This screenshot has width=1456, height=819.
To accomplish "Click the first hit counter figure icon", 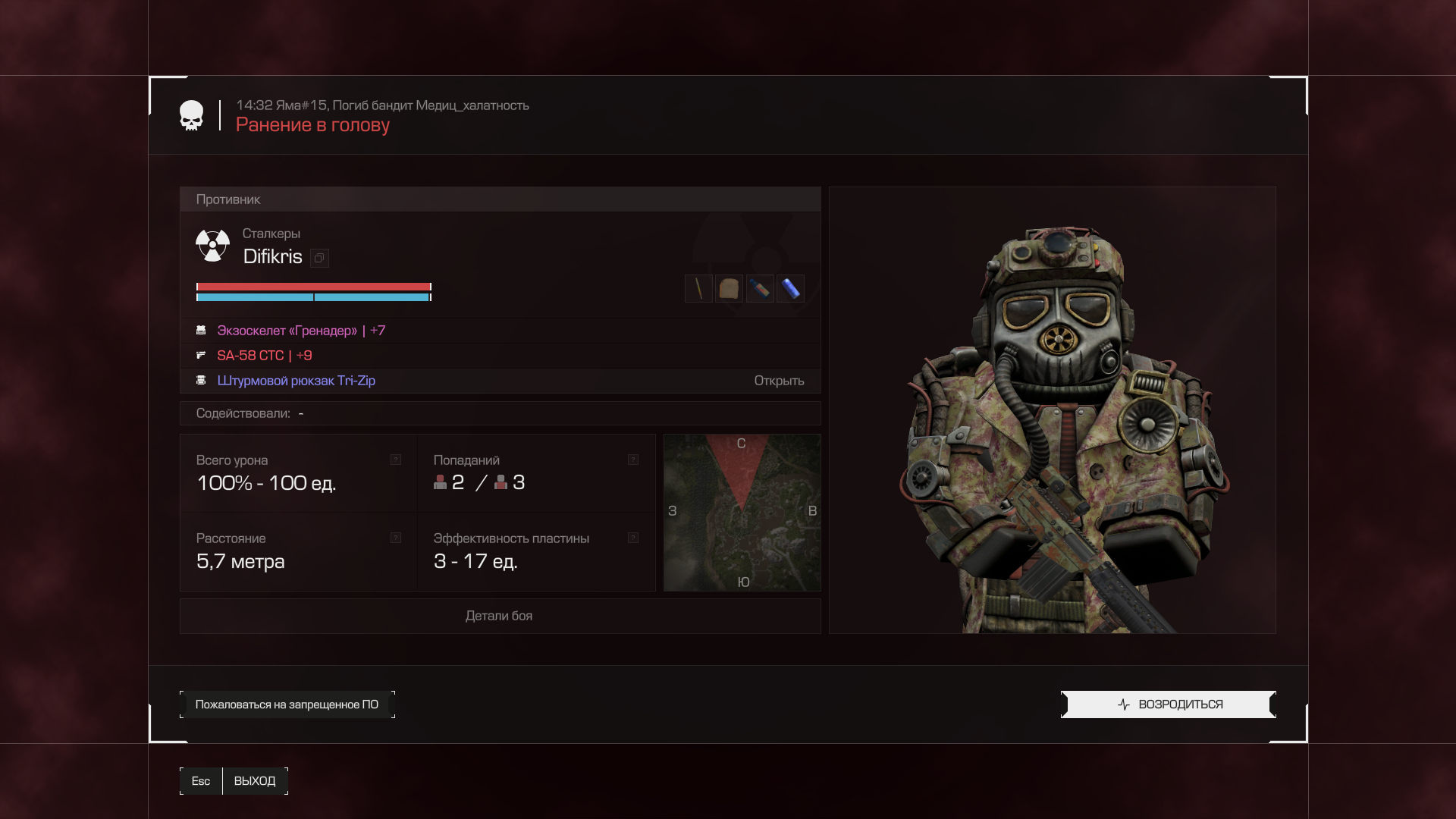I will pyautogui.click(x=440, y=482).
